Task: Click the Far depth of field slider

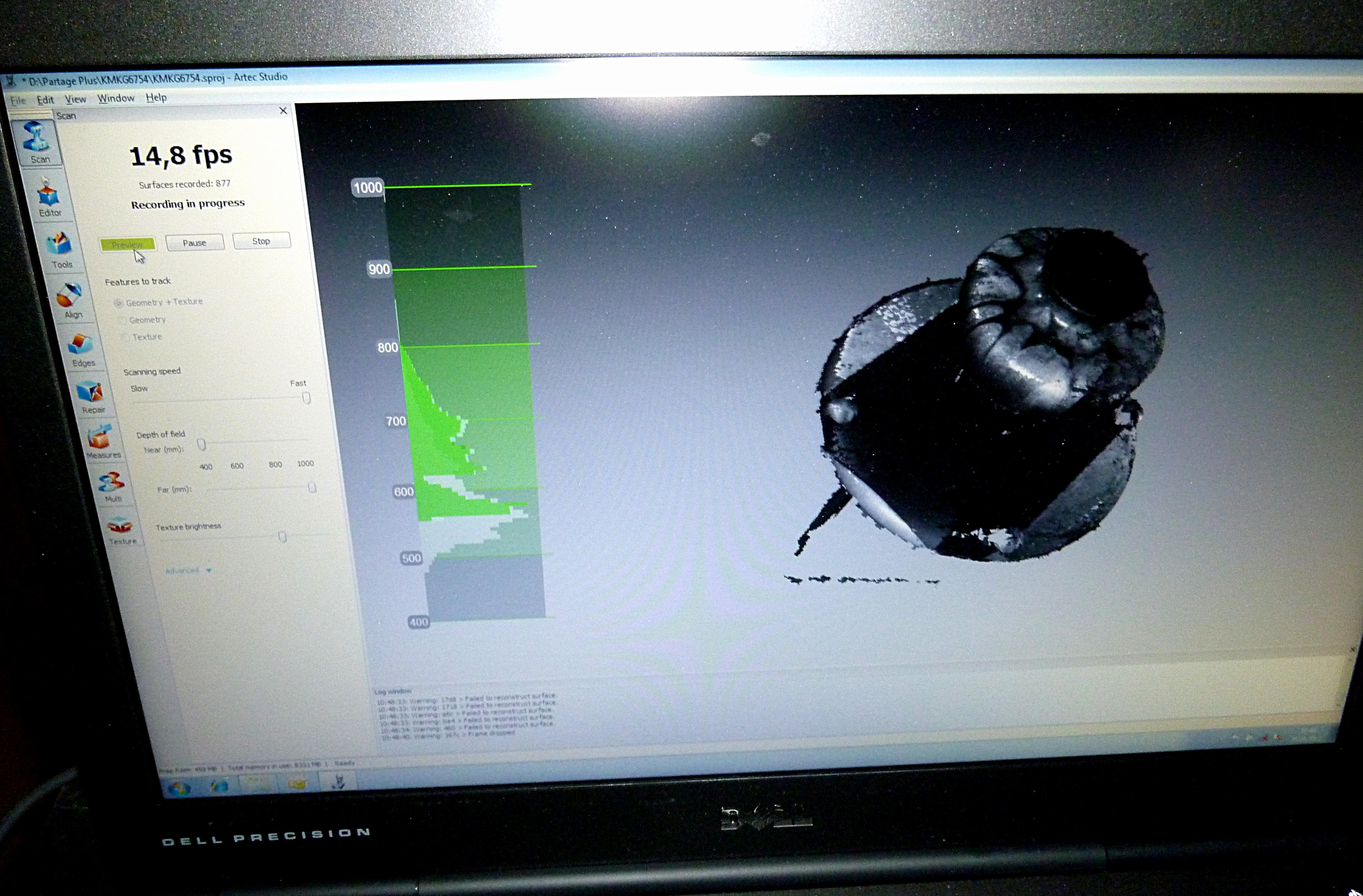Action: (312, 487)
